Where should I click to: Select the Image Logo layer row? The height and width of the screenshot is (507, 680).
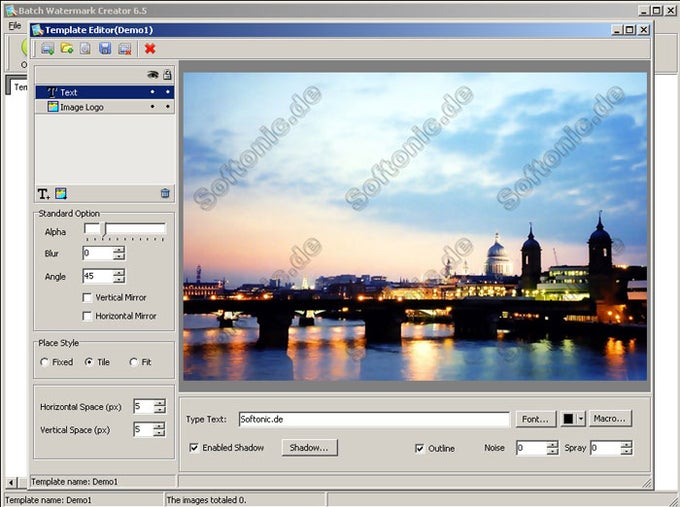click(x=105, y=107)
